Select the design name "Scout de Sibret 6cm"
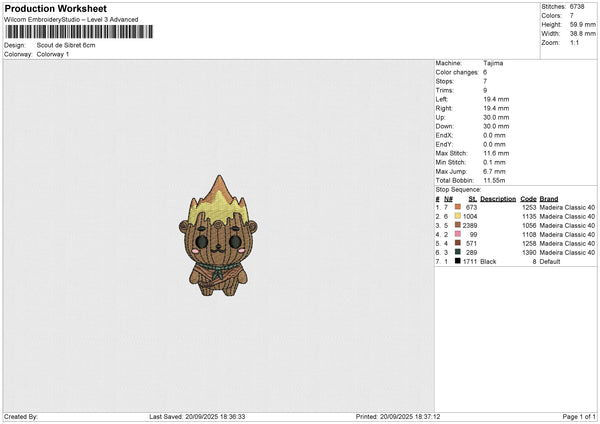 [x=66, y=45]
